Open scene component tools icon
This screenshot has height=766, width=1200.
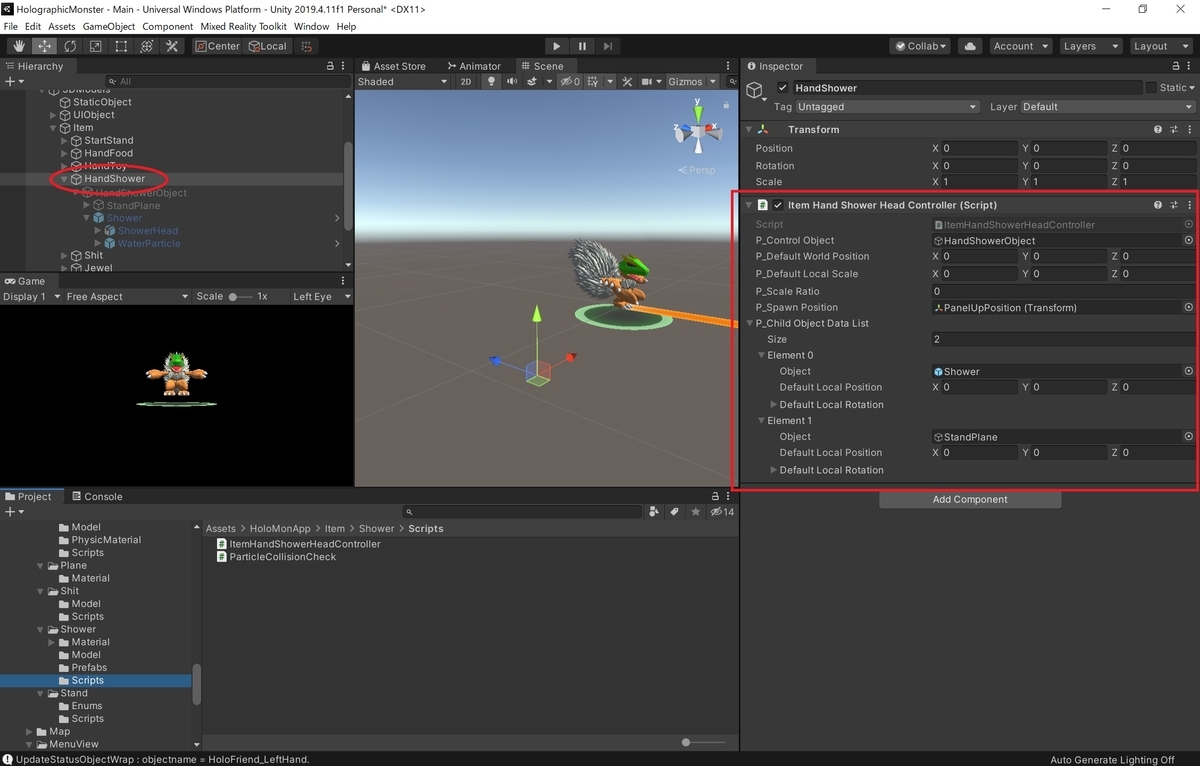[x=627, y=82]
